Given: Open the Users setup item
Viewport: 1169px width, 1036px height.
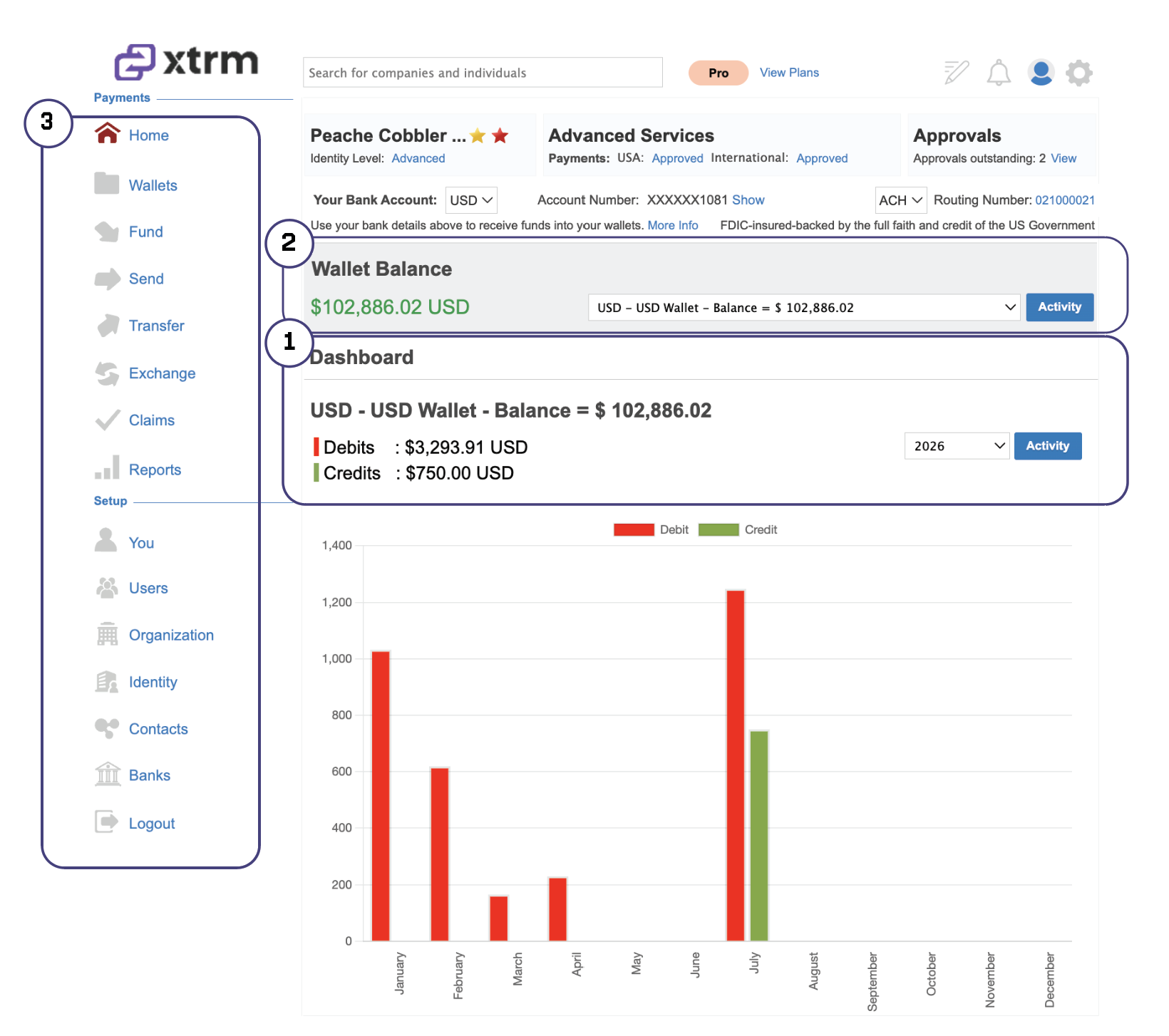Looking at the screenshot, I should pos(148,588).
